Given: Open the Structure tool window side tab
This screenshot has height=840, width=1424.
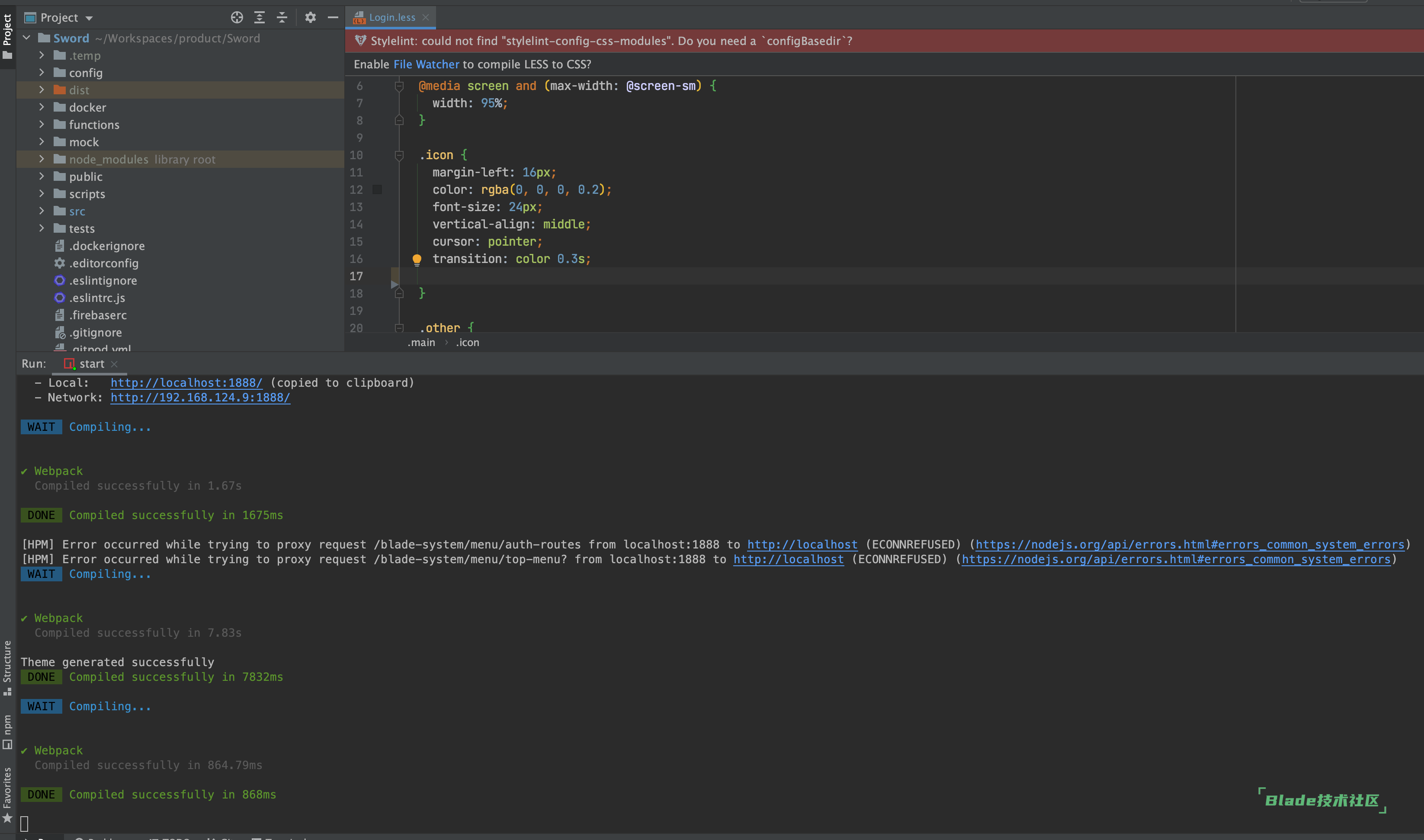Looking at the screenshot, I should [7, 668].
